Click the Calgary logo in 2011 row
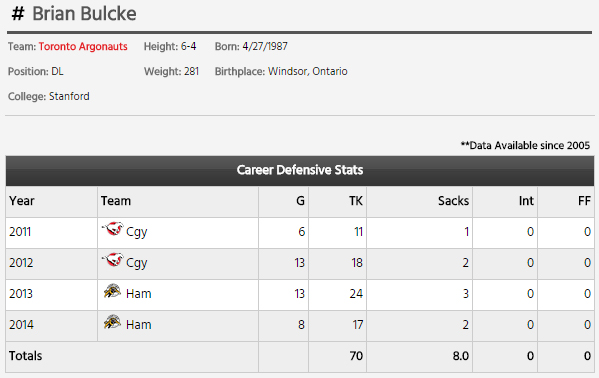 [x=113, y=229]
